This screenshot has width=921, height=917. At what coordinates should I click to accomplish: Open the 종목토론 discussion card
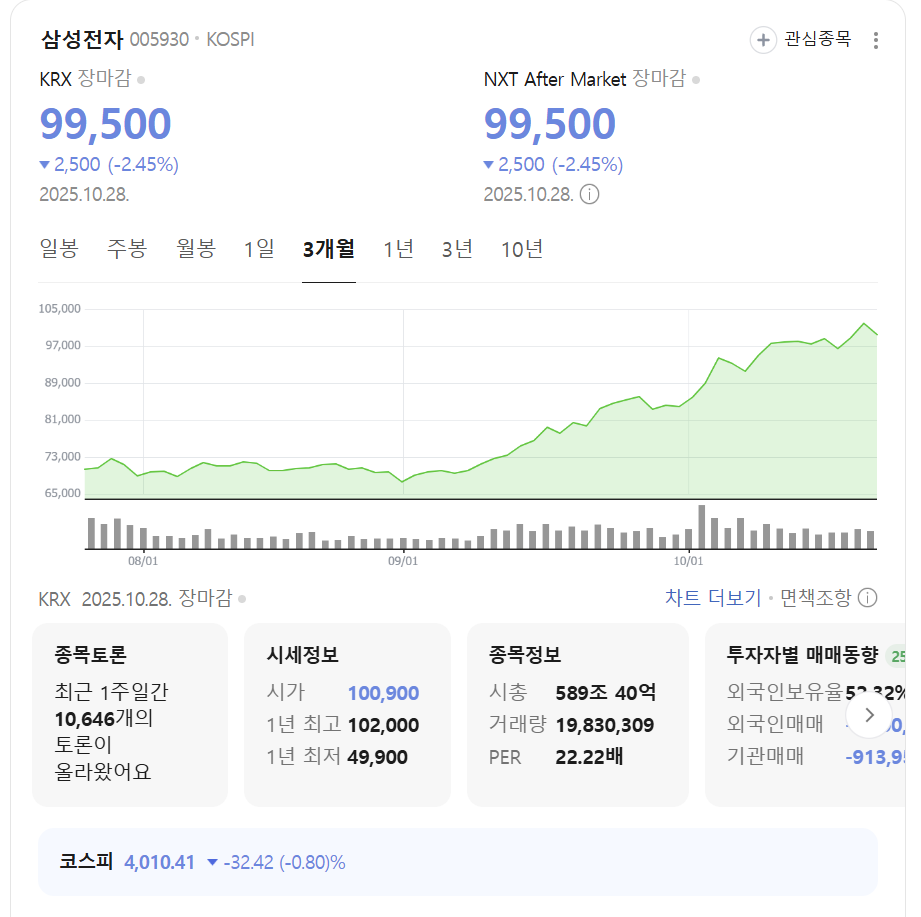pos(130,714)
